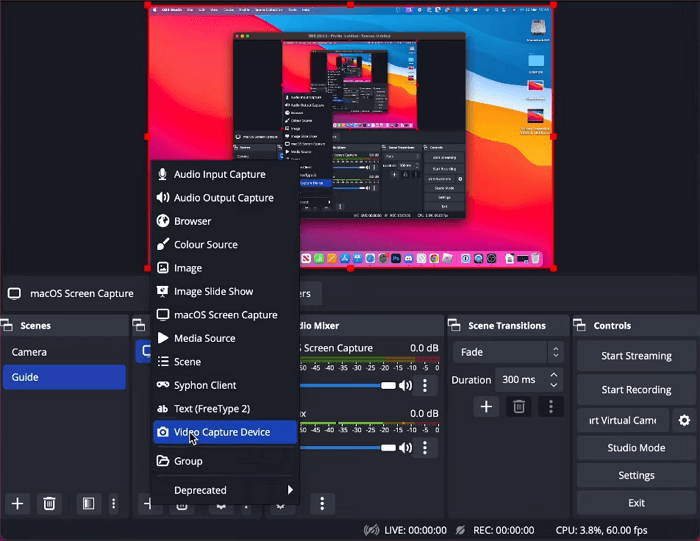Delete the selected scene with trash icon

pos(49,504)
